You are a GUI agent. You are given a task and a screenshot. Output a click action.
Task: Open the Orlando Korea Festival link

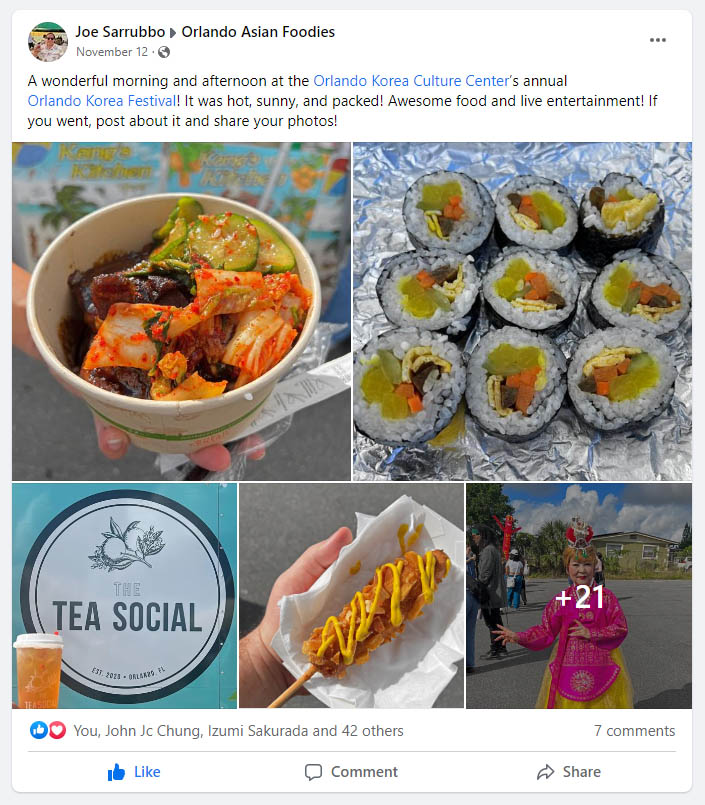pyautogui.click(x=102, y=101)
